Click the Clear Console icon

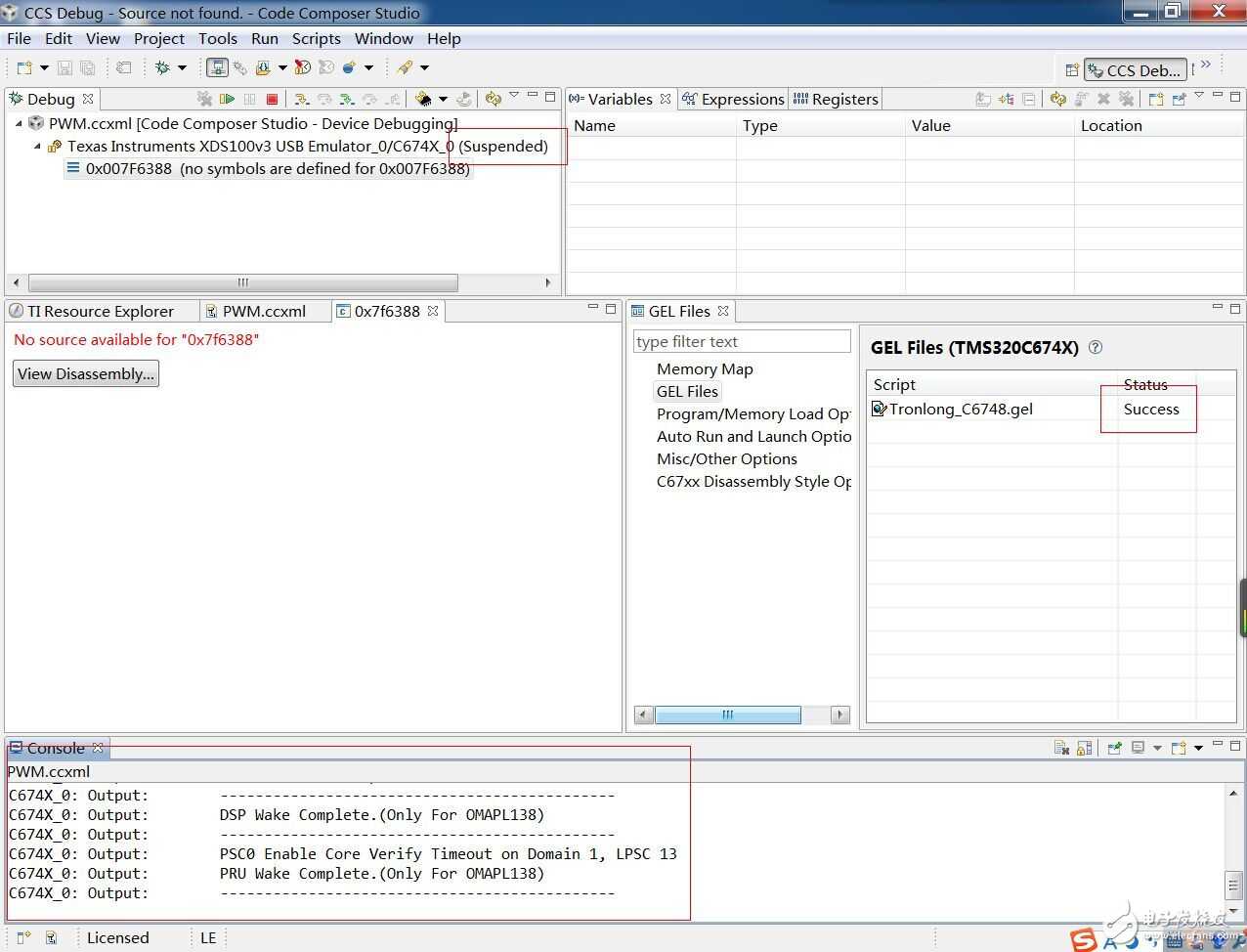pyautogui.click(x=1061, y=748)
